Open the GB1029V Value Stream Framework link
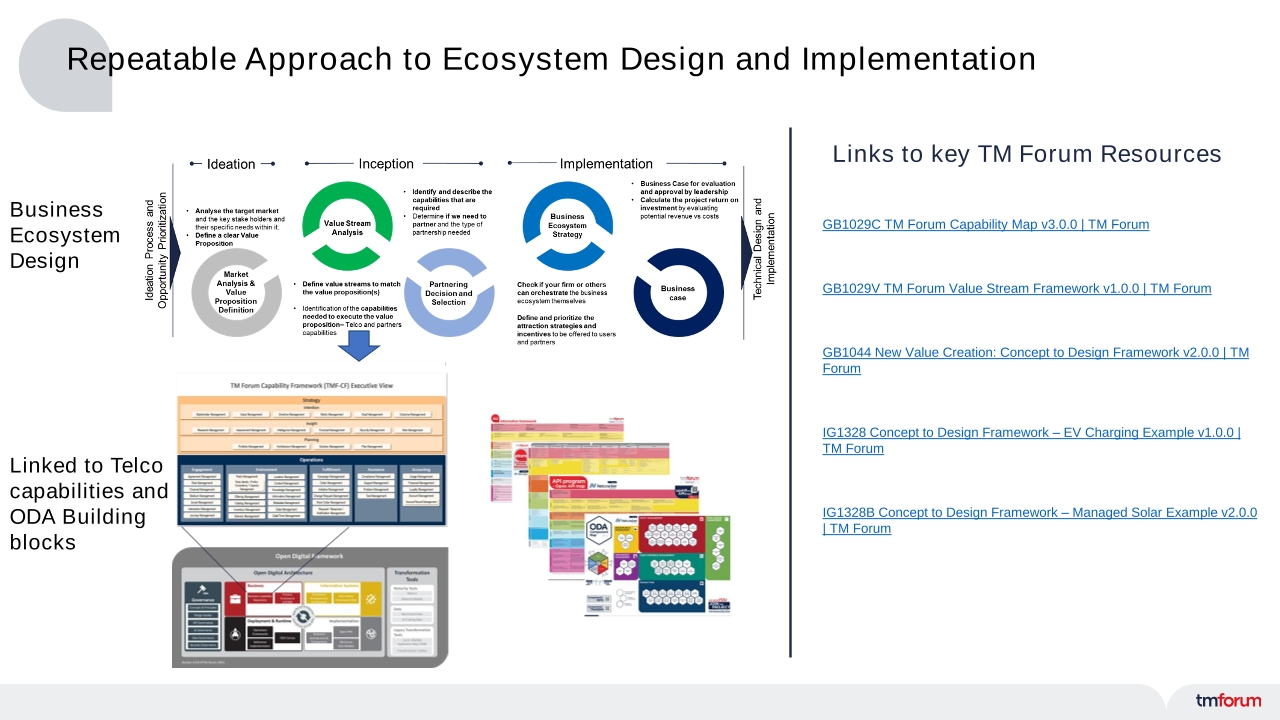The image size is (1280, 720). pyautogui.click(x=1016, y=289)
